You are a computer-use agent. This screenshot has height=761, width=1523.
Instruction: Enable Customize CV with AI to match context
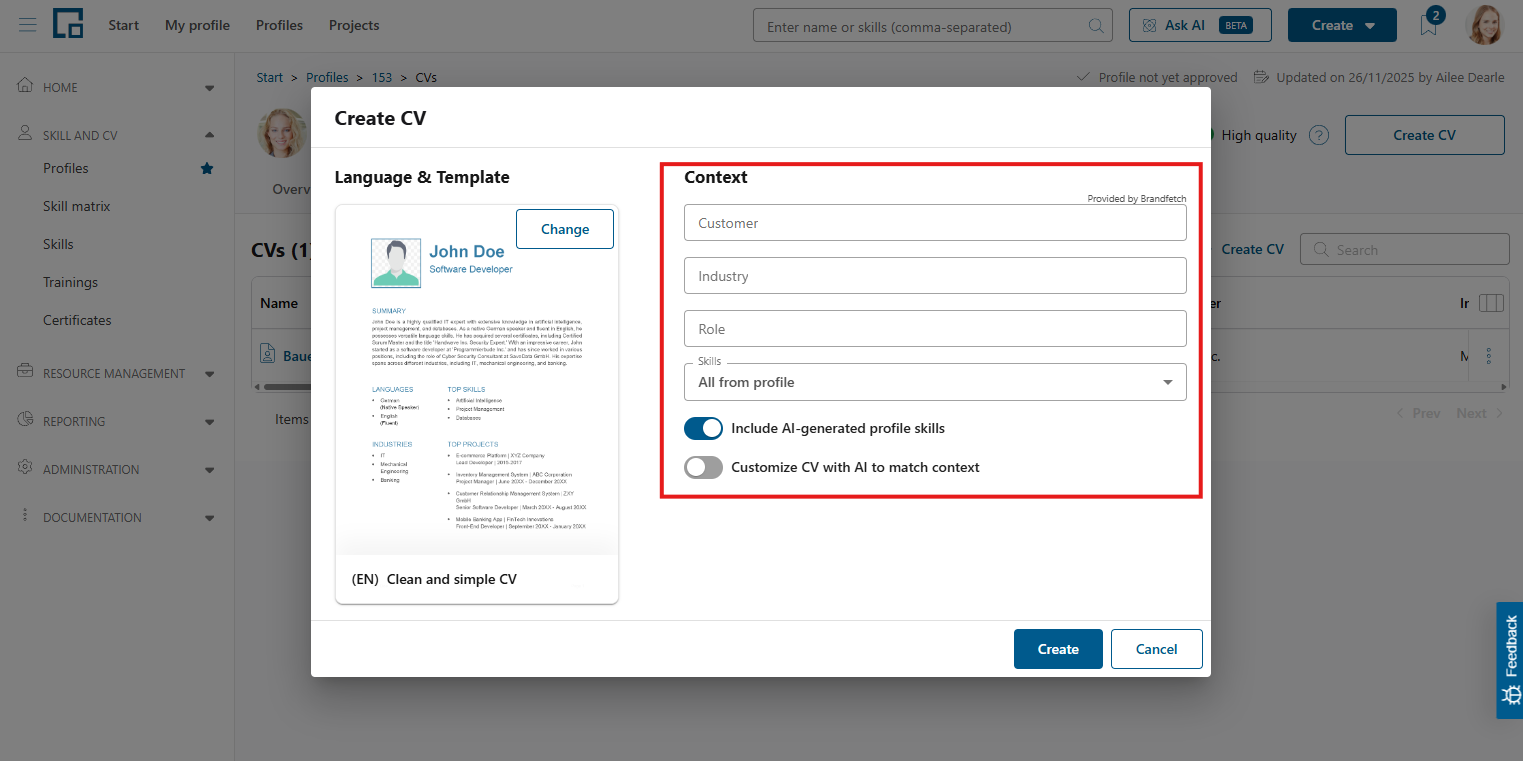703,467
